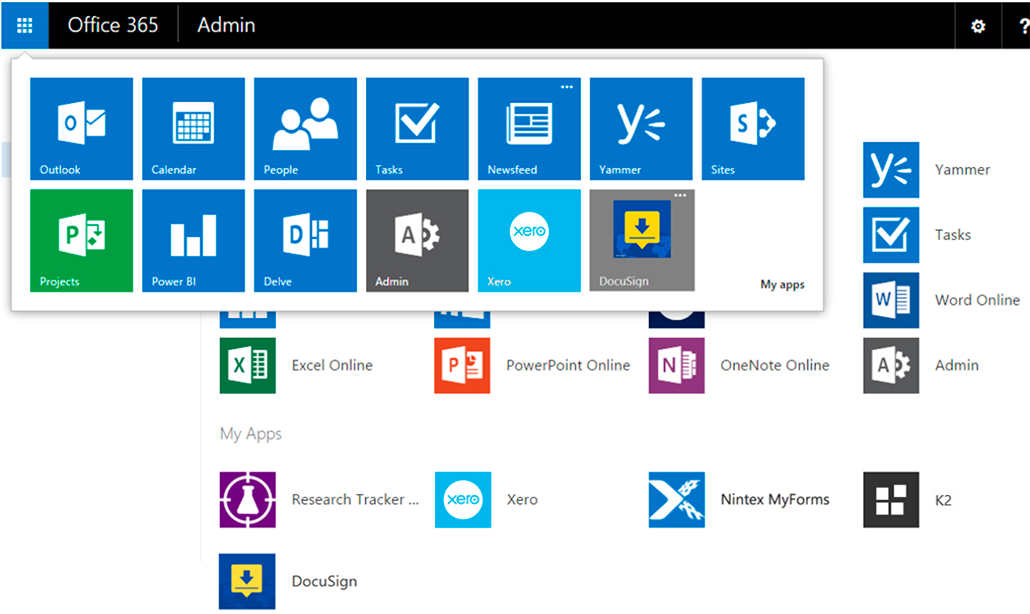
Task: Open the Tasks tile in launcher
Action: [x=417, y=129]
